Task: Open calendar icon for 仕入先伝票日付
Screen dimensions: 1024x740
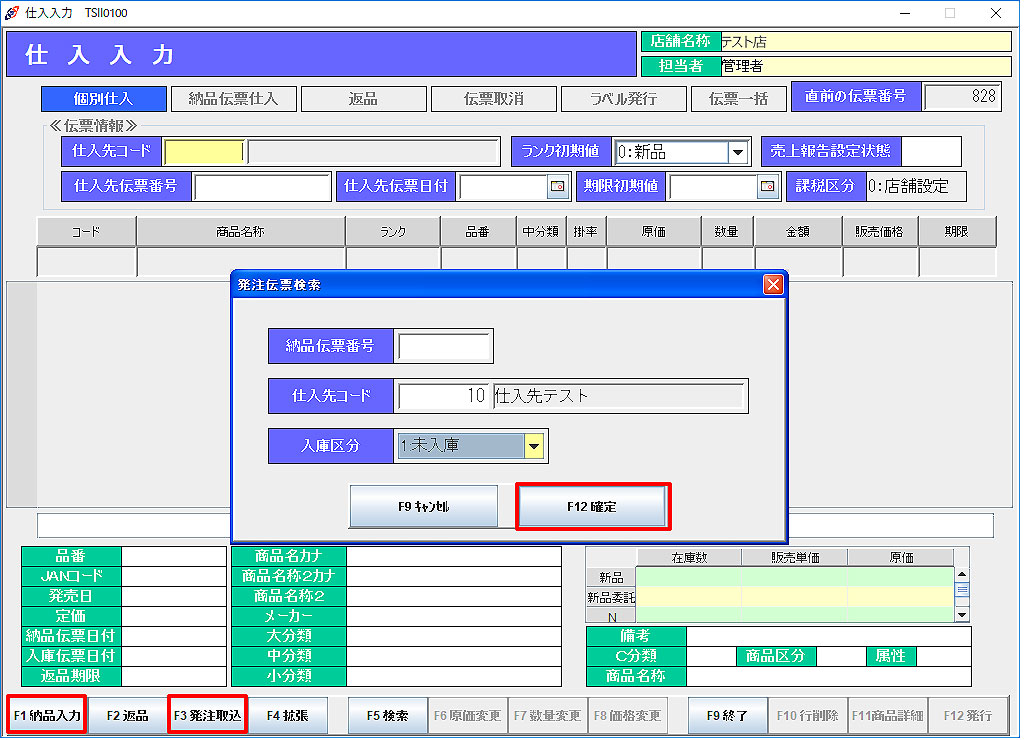Action: (557, 186)
